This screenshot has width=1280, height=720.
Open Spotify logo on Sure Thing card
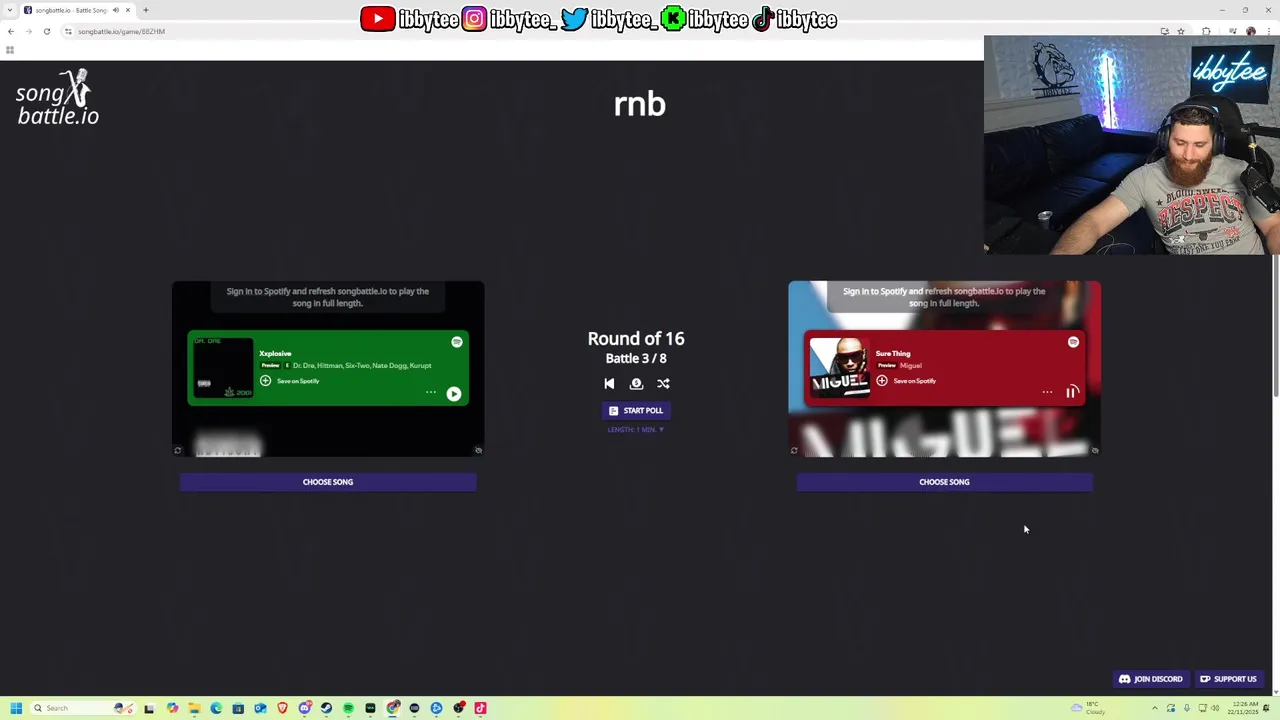pos(1073,342)
